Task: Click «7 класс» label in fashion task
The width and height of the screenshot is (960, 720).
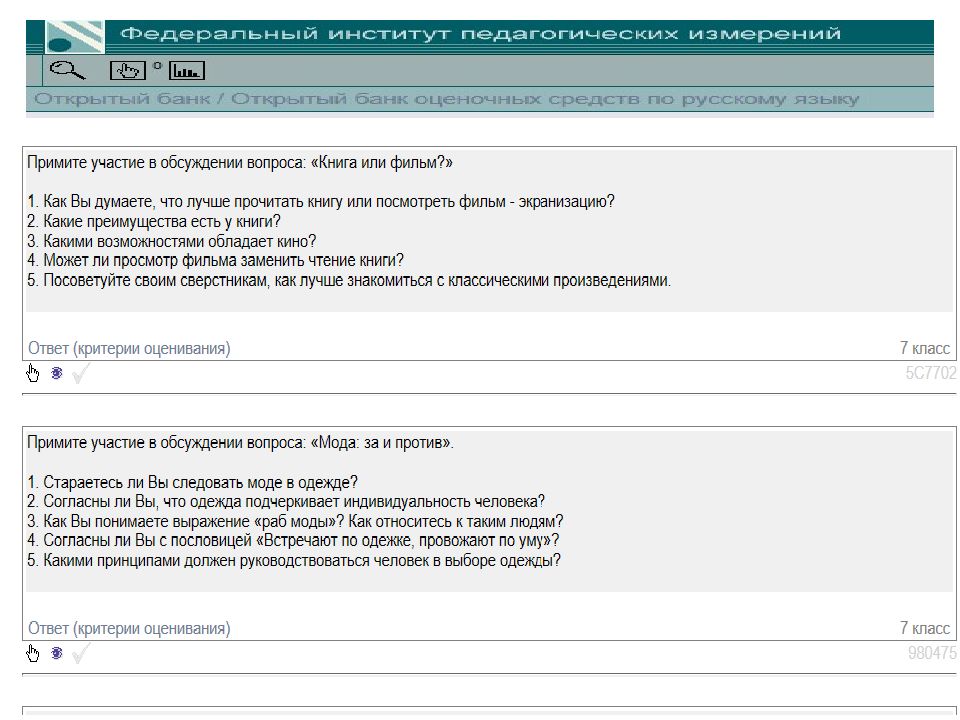Action: (924, 629)
